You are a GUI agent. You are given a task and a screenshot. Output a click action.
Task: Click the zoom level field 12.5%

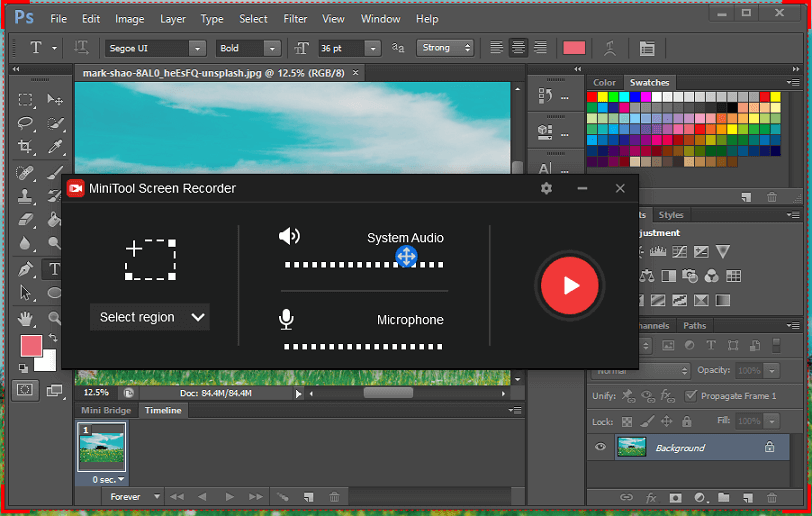[96, 393]
